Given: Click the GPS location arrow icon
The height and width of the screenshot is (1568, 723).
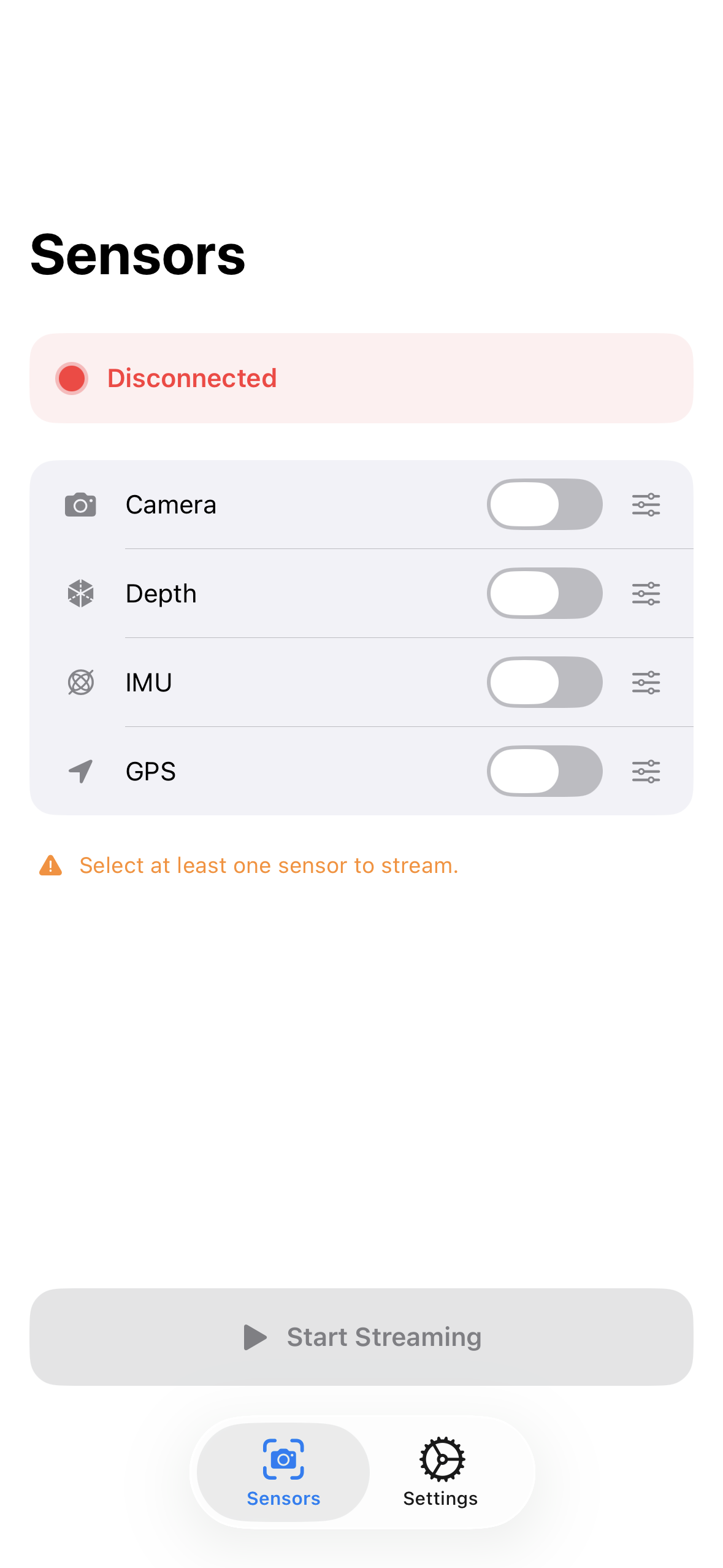Looking at the screenshot, I should [x=80, y=771].
